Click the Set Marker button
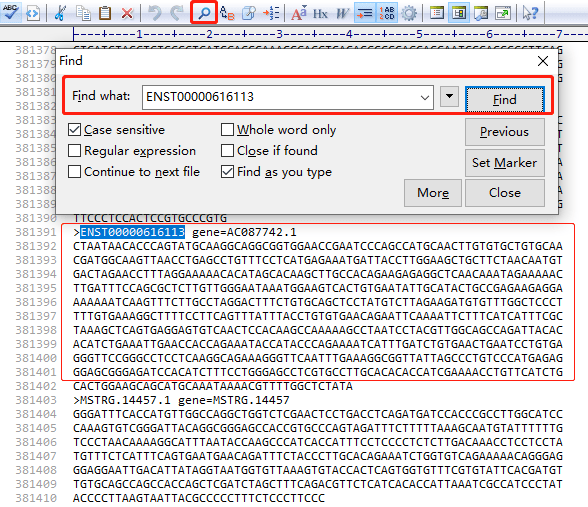This screenshot has width=588, height=507. click(x=505, y=163)
